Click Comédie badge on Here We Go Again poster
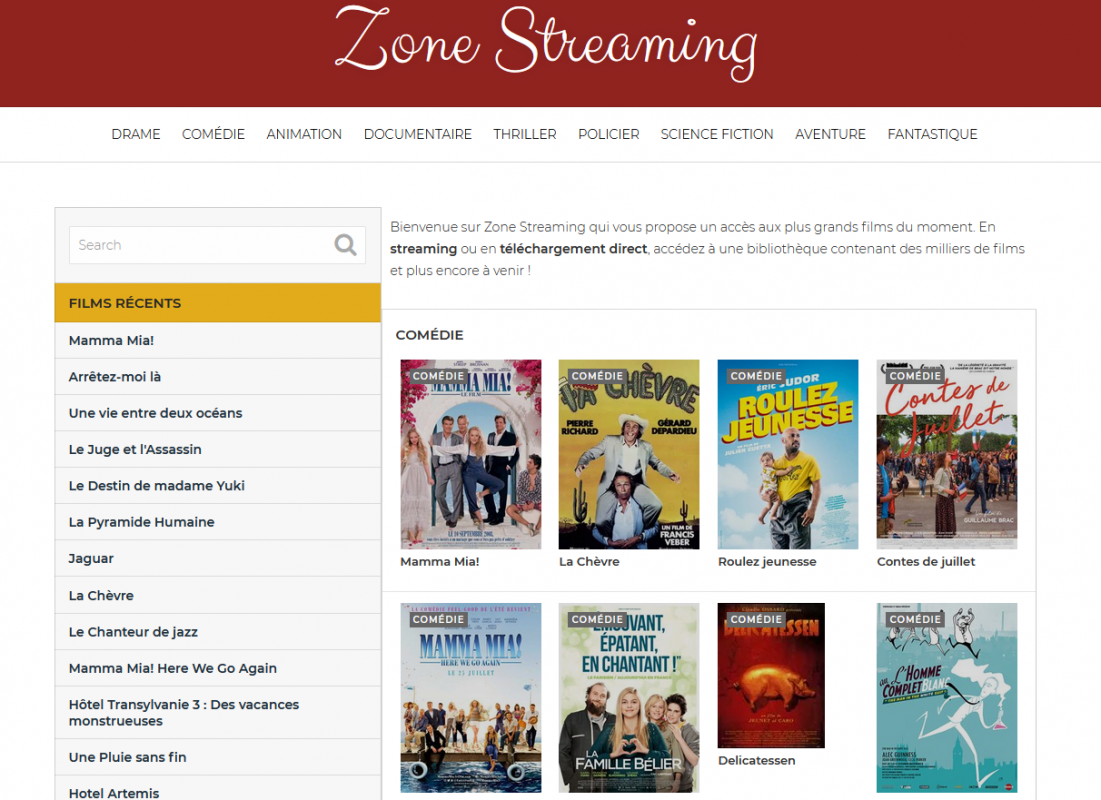Viewport: 1101px width, 800px height. click(438, 619)
